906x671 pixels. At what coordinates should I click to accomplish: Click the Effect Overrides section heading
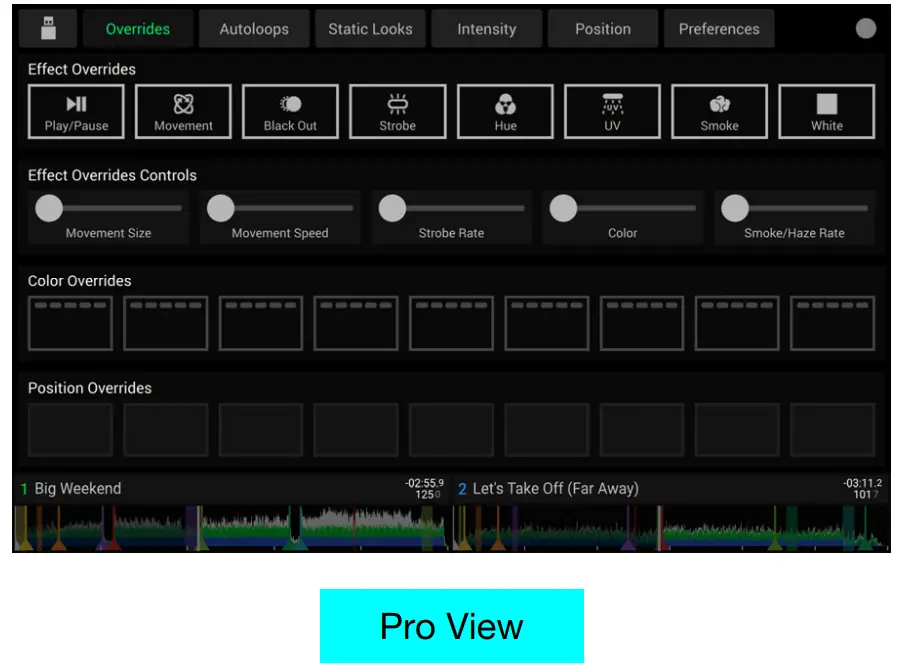coord(81,69)
